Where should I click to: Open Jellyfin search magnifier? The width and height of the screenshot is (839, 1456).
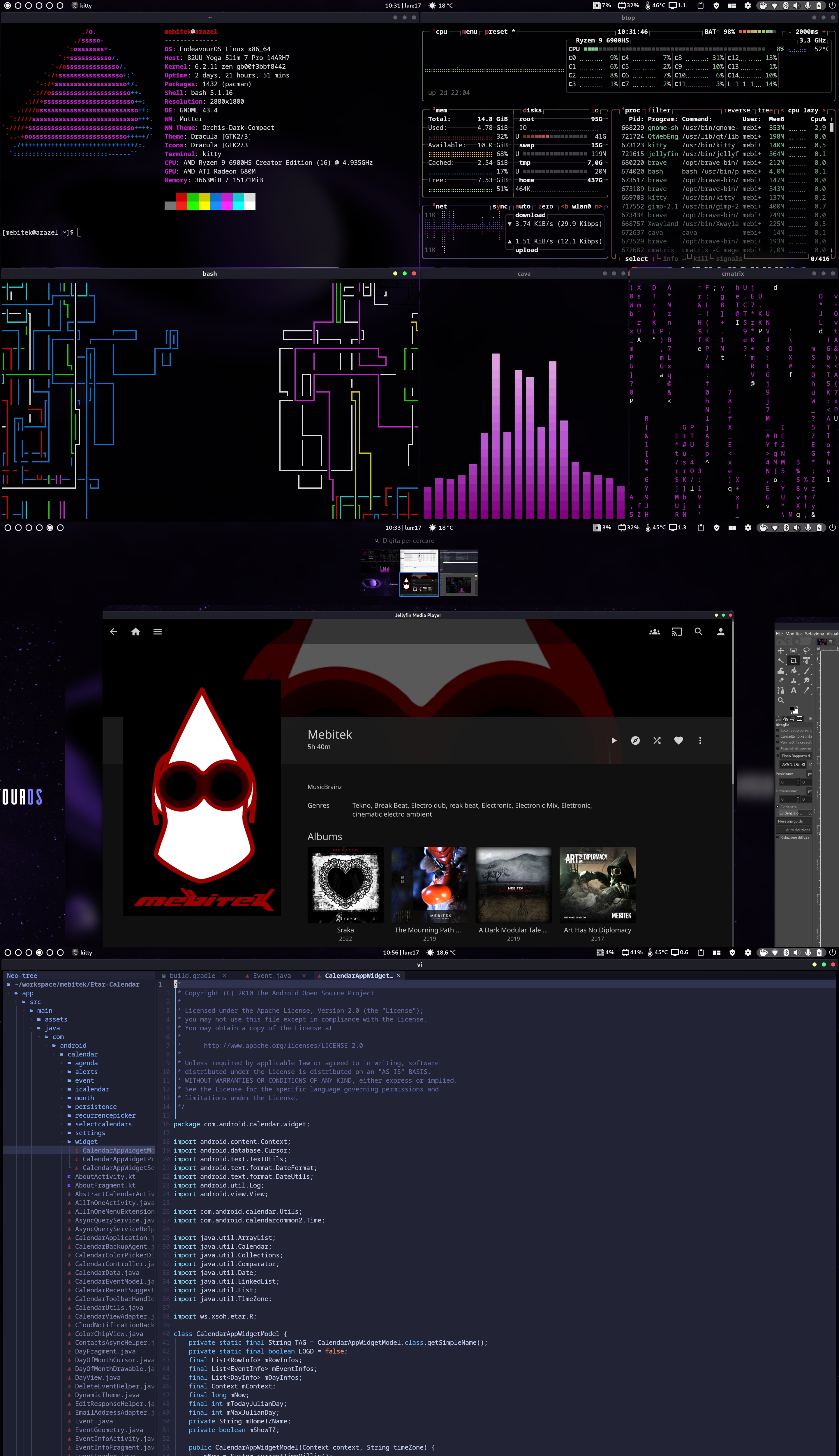click(698, 632)
